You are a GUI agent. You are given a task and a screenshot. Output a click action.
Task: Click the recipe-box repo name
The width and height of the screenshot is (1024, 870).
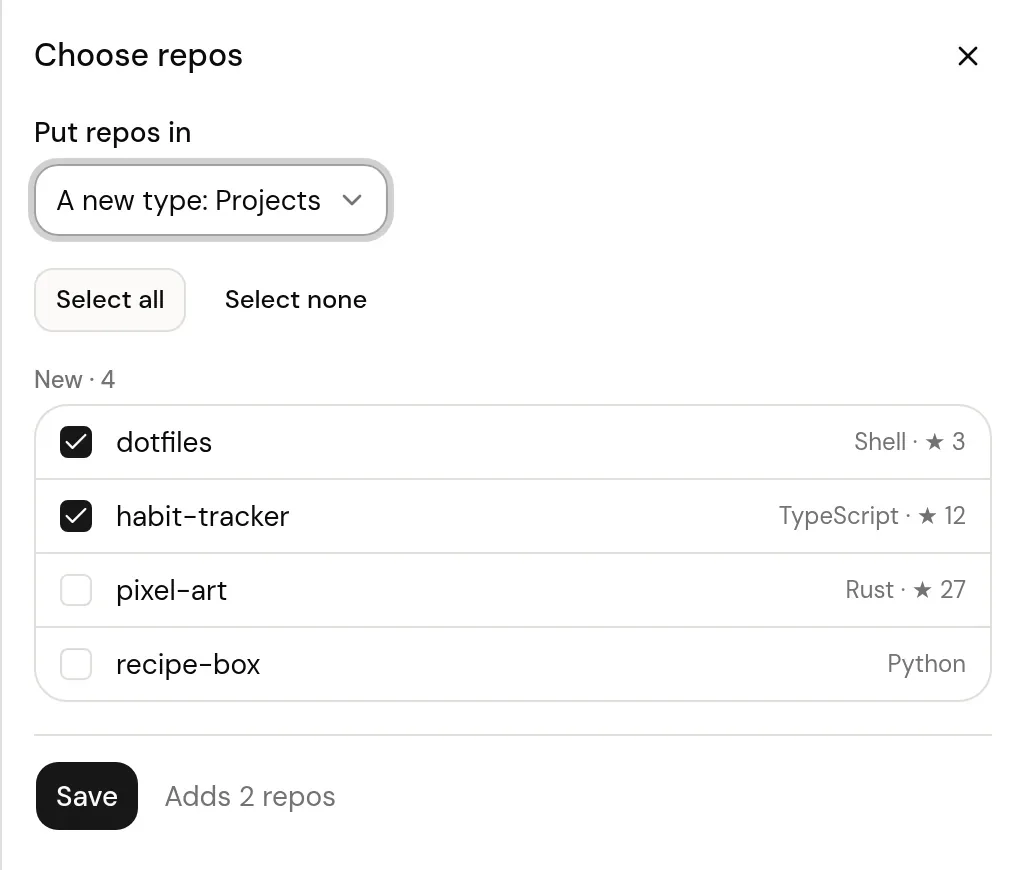click(x=188, y=664)
